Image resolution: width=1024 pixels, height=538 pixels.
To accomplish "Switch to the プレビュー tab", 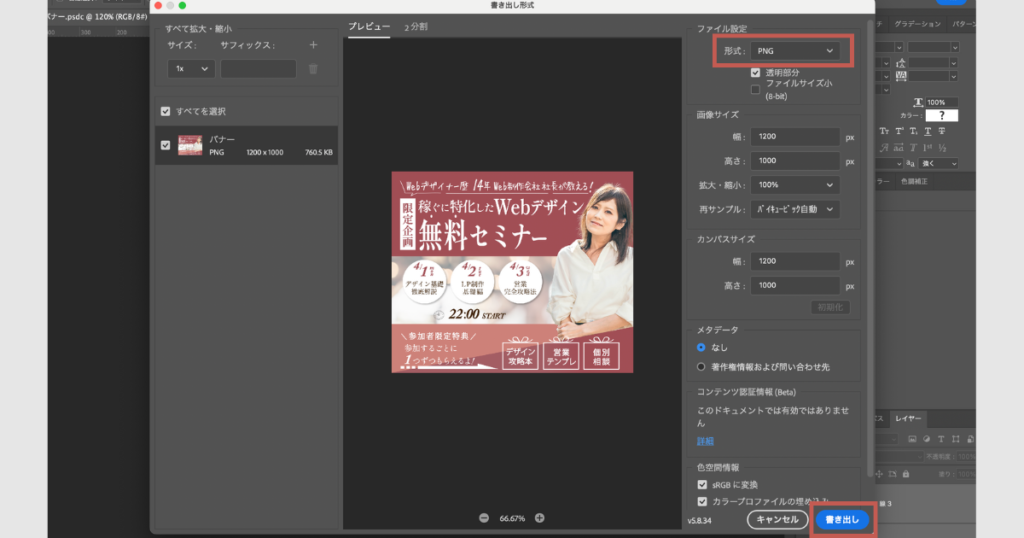I will [x=369, y=27].
